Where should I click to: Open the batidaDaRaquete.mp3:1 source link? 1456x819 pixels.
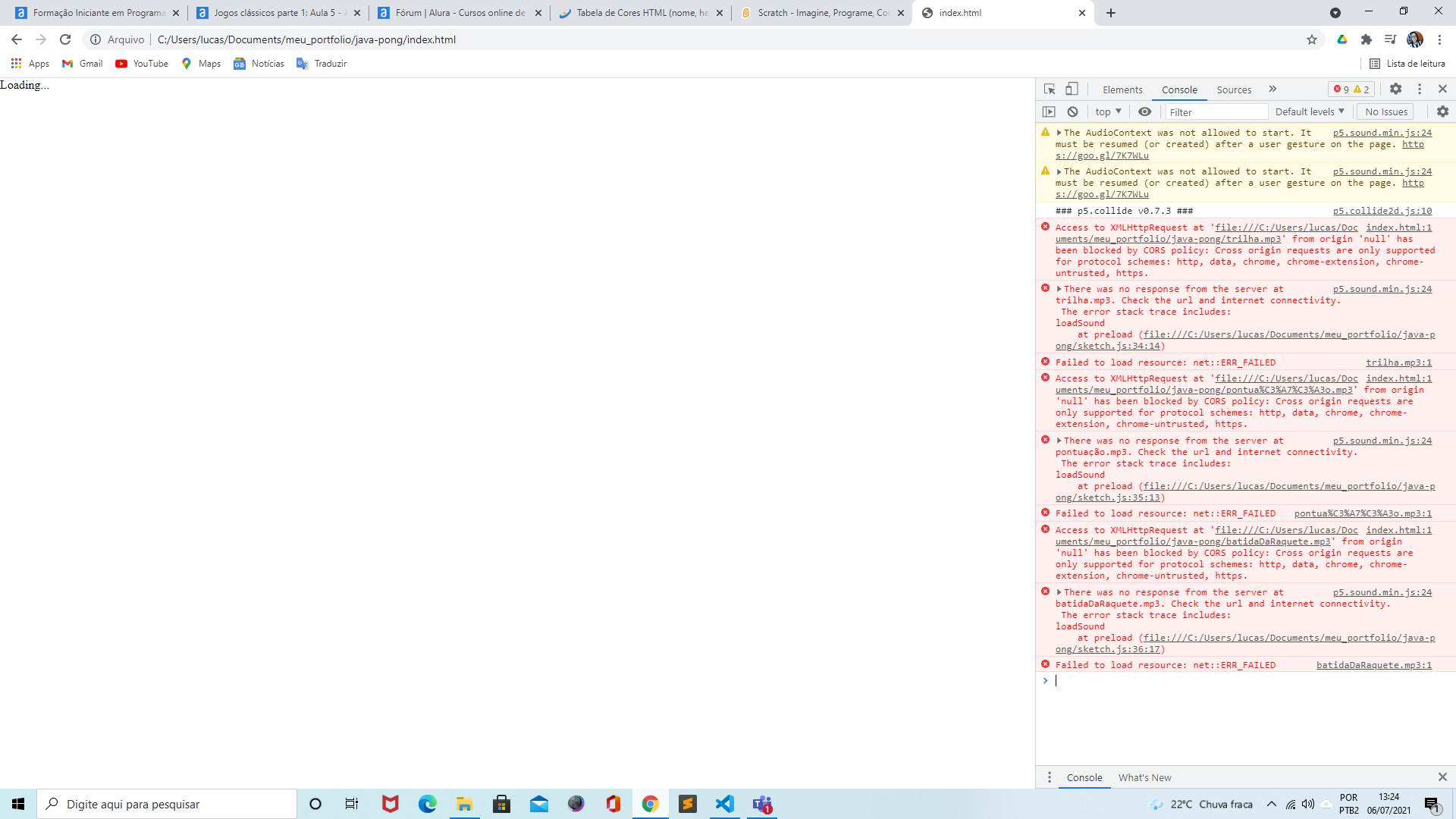1374,665
